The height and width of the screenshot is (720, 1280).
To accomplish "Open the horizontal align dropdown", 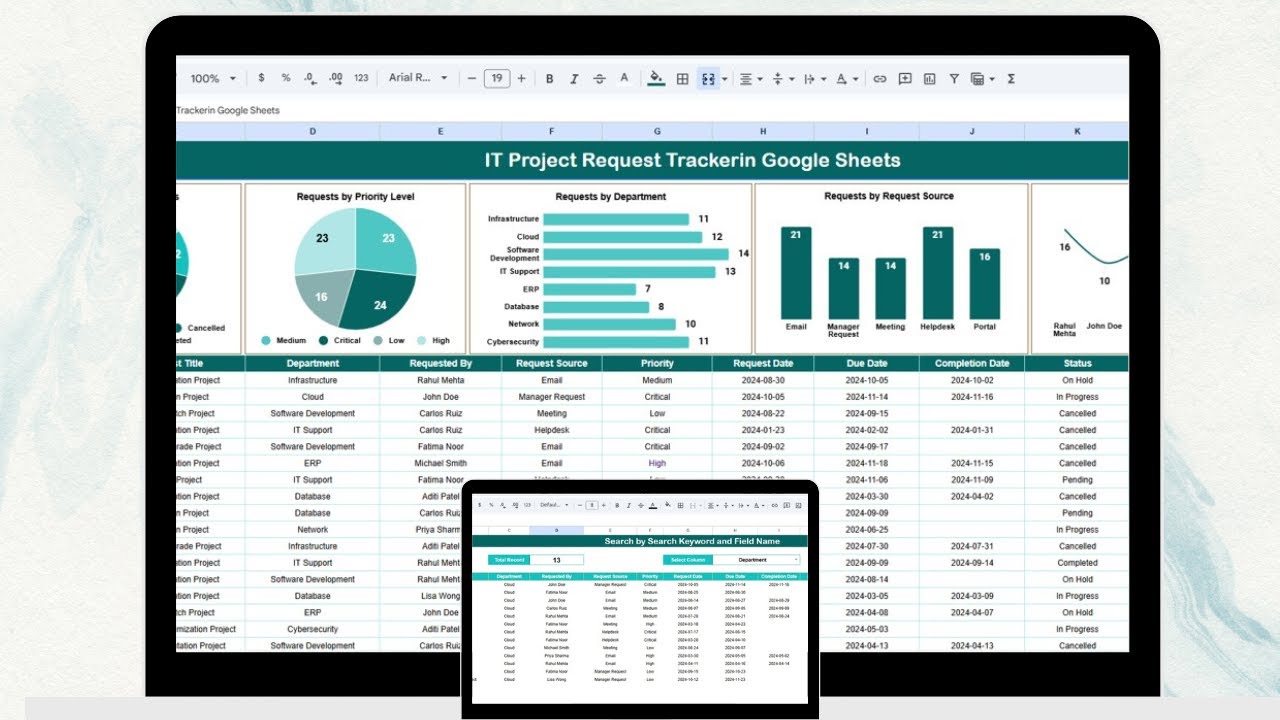I will coord(750,78).
